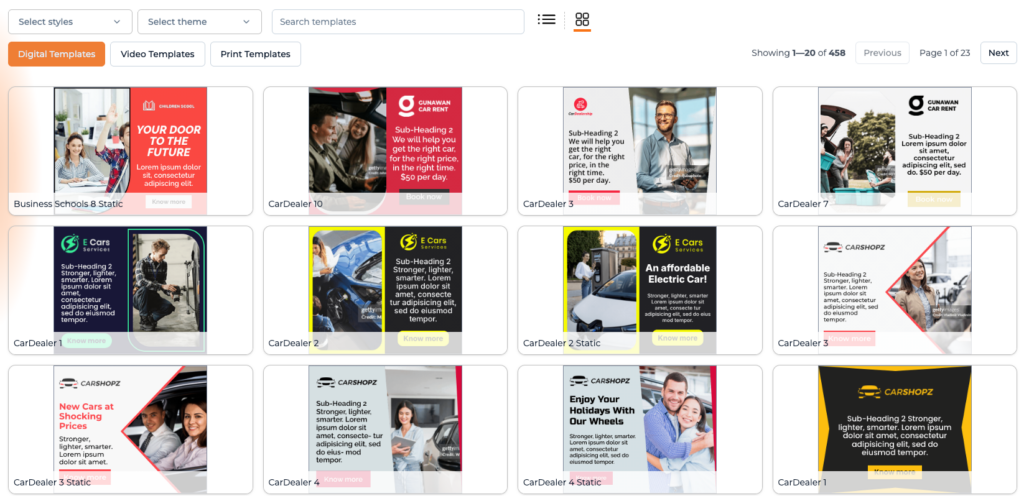Viewport: 1024px width, 496px height.
Task: Open the Video Templates tab
Action: pos(158,54)
